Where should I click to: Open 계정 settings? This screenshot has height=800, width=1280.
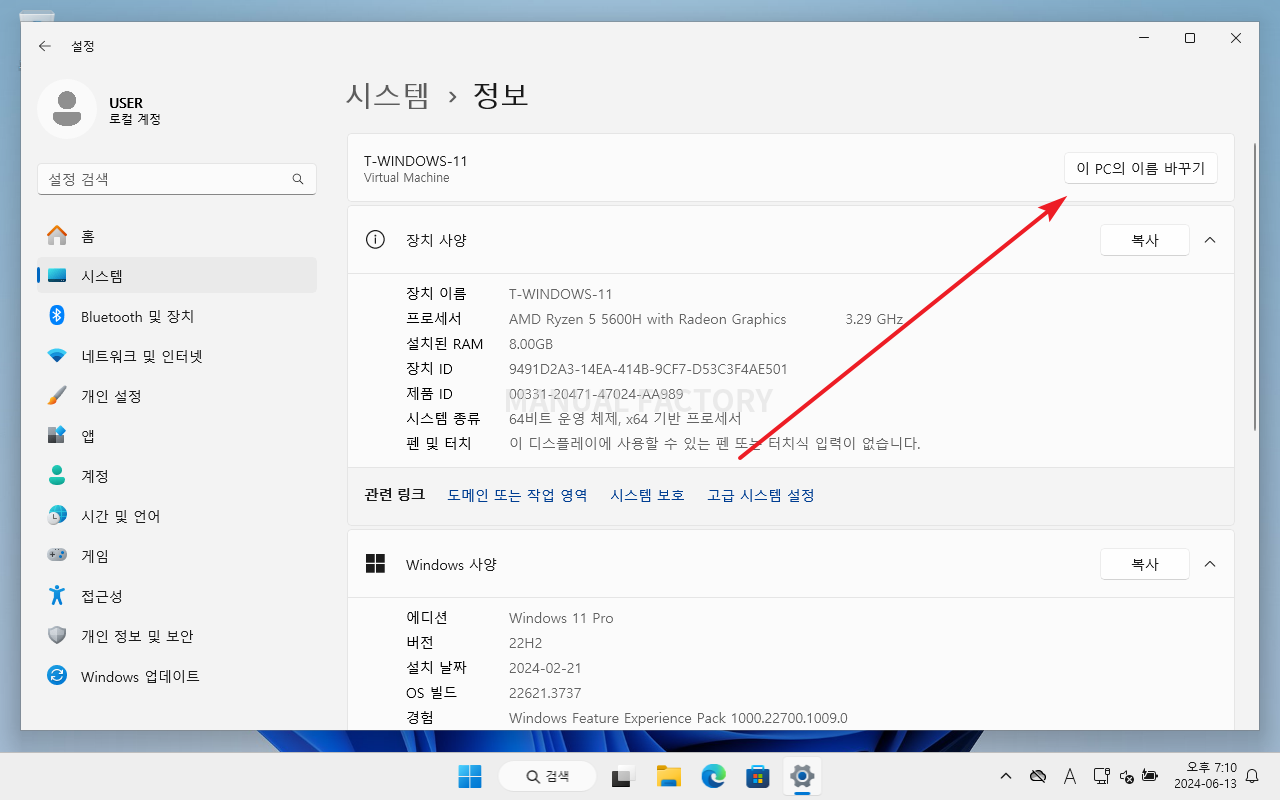click(x=177, y=476)
